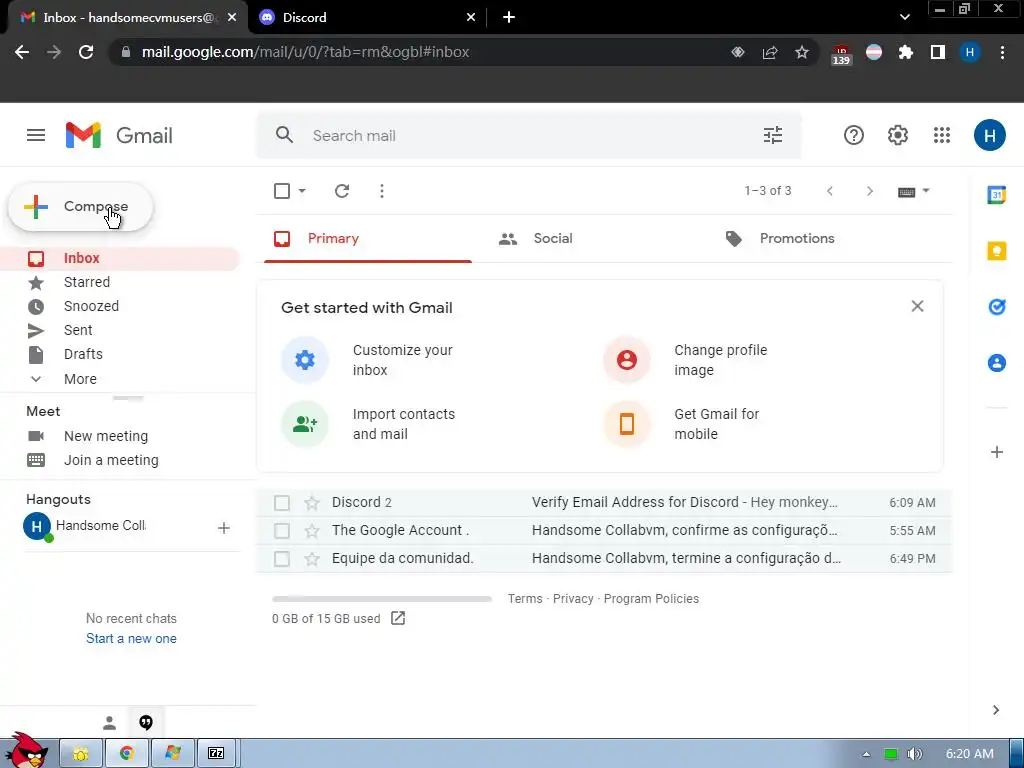The width and height of the screenshot is (1024, 768).
Task: Open the Support help icon
Action: [854, 135]
